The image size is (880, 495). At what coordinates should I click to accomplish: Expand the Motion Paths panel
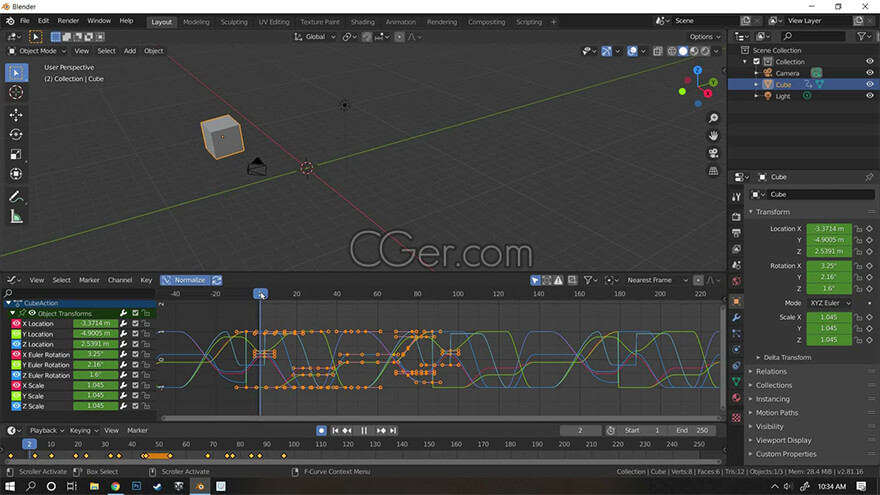776,413
